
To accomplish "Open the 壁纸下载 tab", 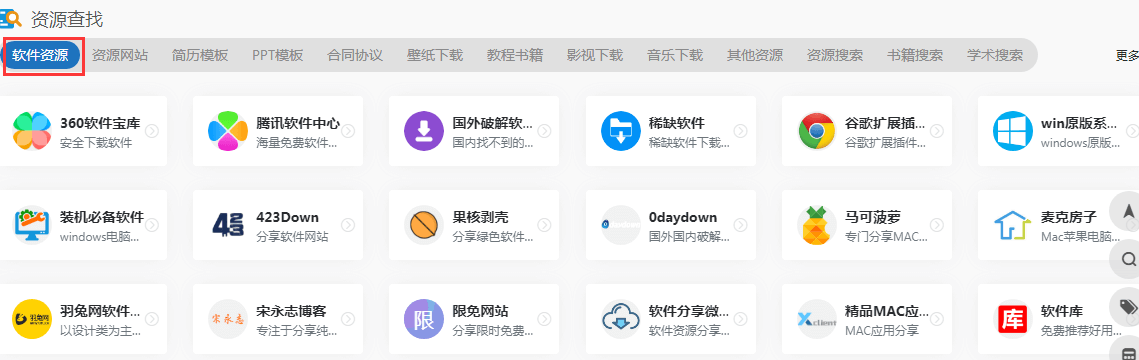I will click(435, 55).
